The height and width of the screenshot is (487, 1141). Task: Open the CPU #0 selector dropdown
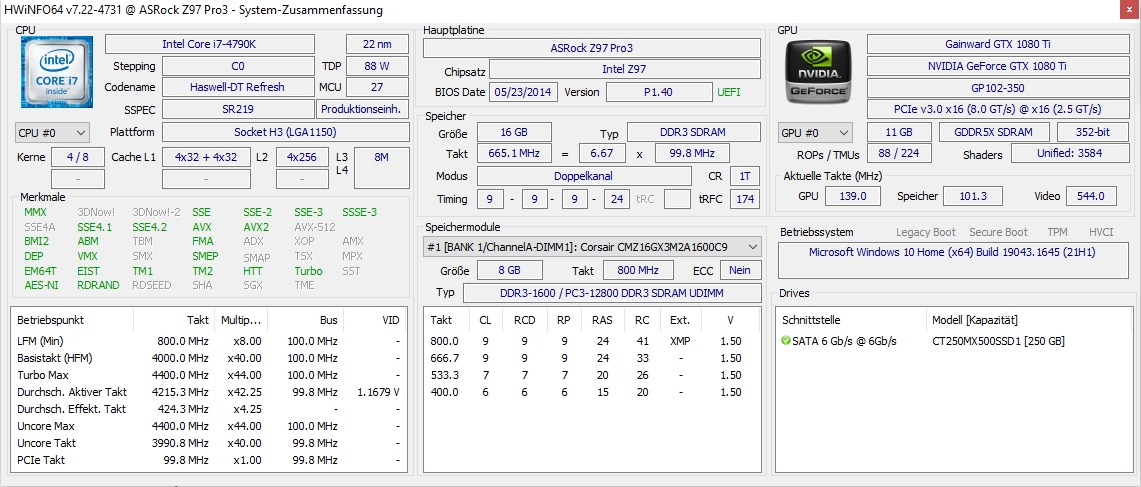tap(52, 132)
